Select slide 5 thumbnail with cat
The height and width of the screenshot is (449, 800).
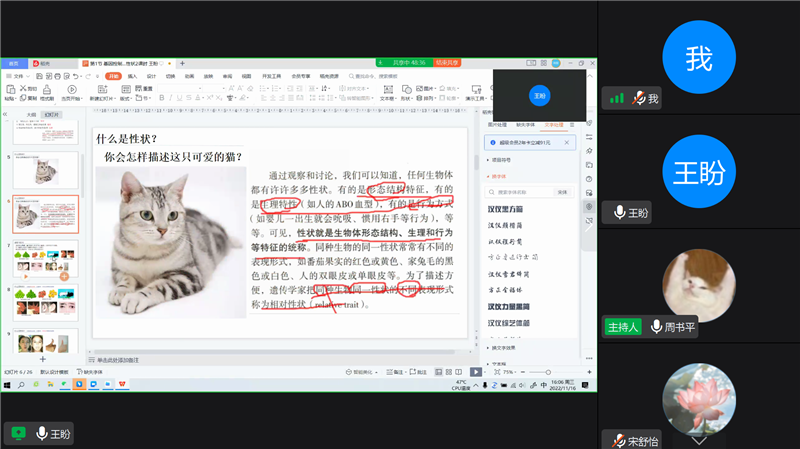[45, 170]
